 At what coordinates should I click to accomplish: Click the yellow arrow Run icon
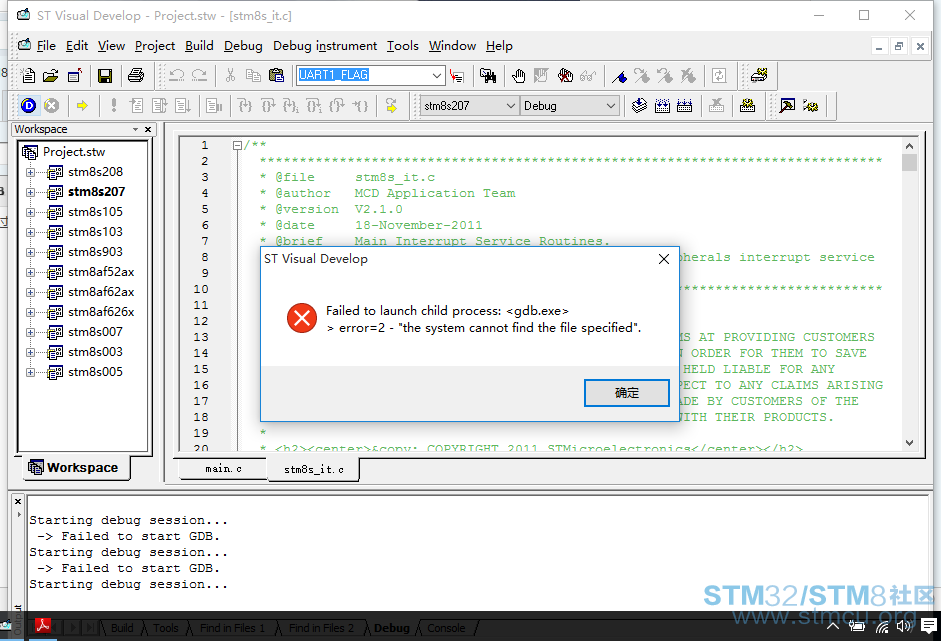pos(82,106)
